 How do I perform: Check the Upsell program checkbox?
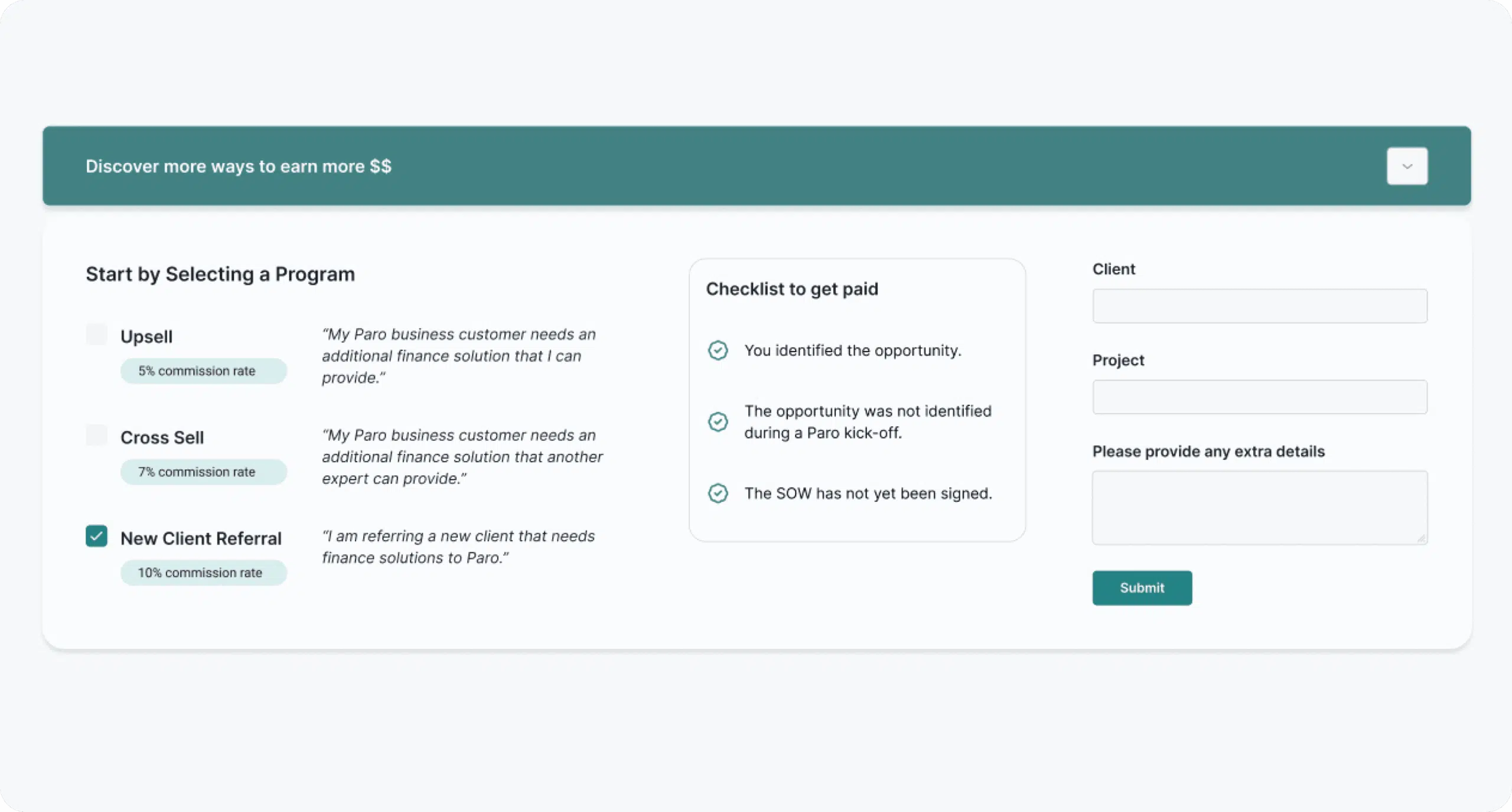click(x=96, y=334)
